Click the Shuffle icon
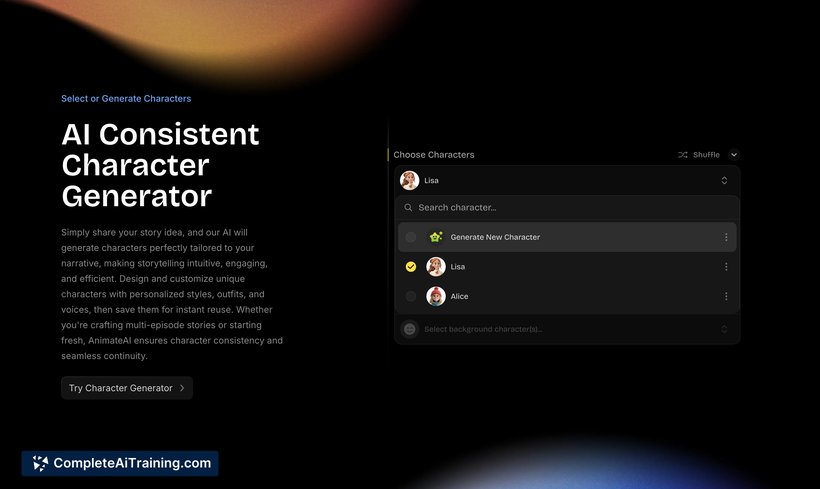The width and height of the screenshot is (820, 489). click(x=682, y=155)
